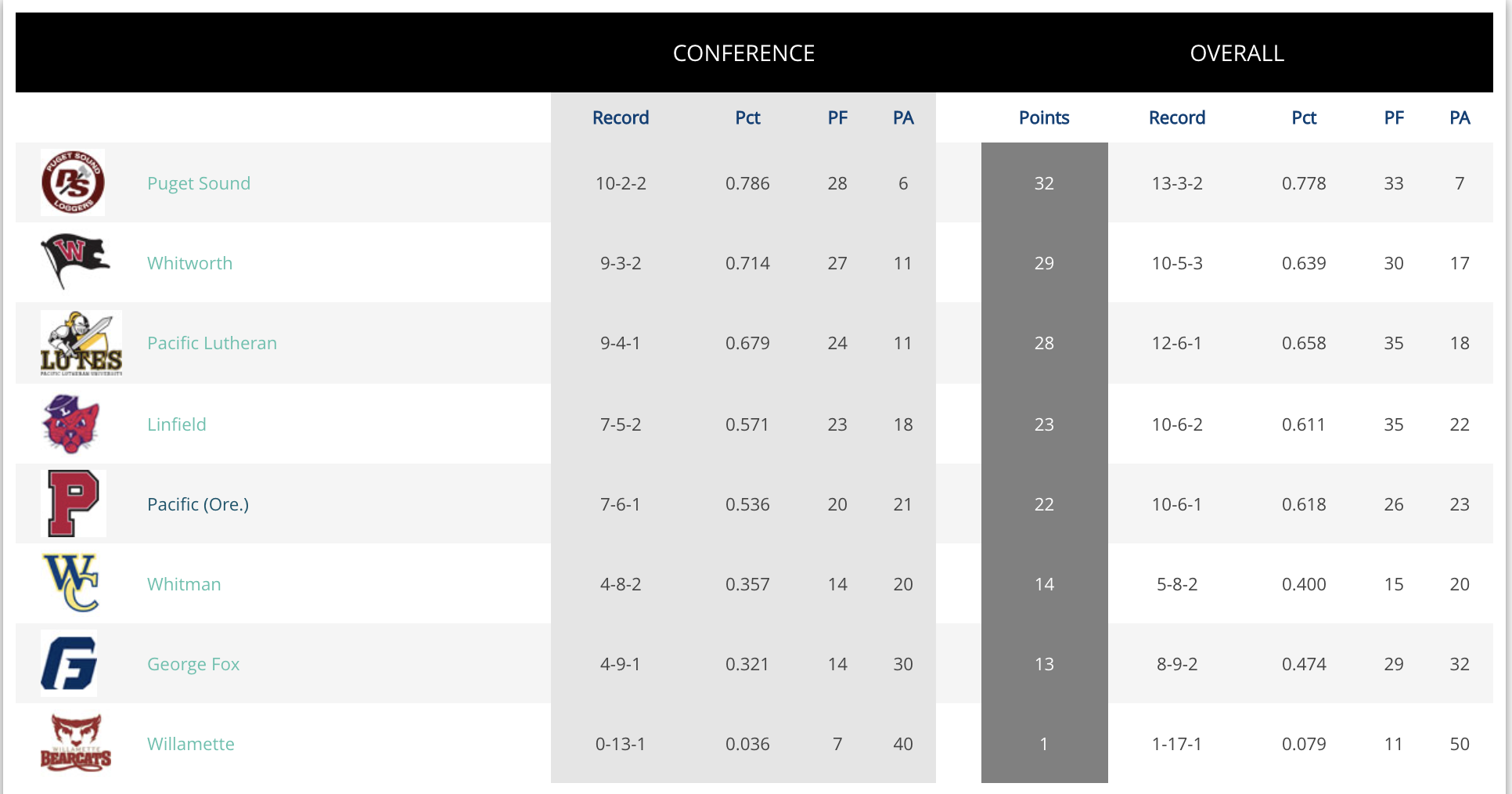Click the Linfield wildcat logo
This screenshot has height=794, width=1512.
pos(71,424)
